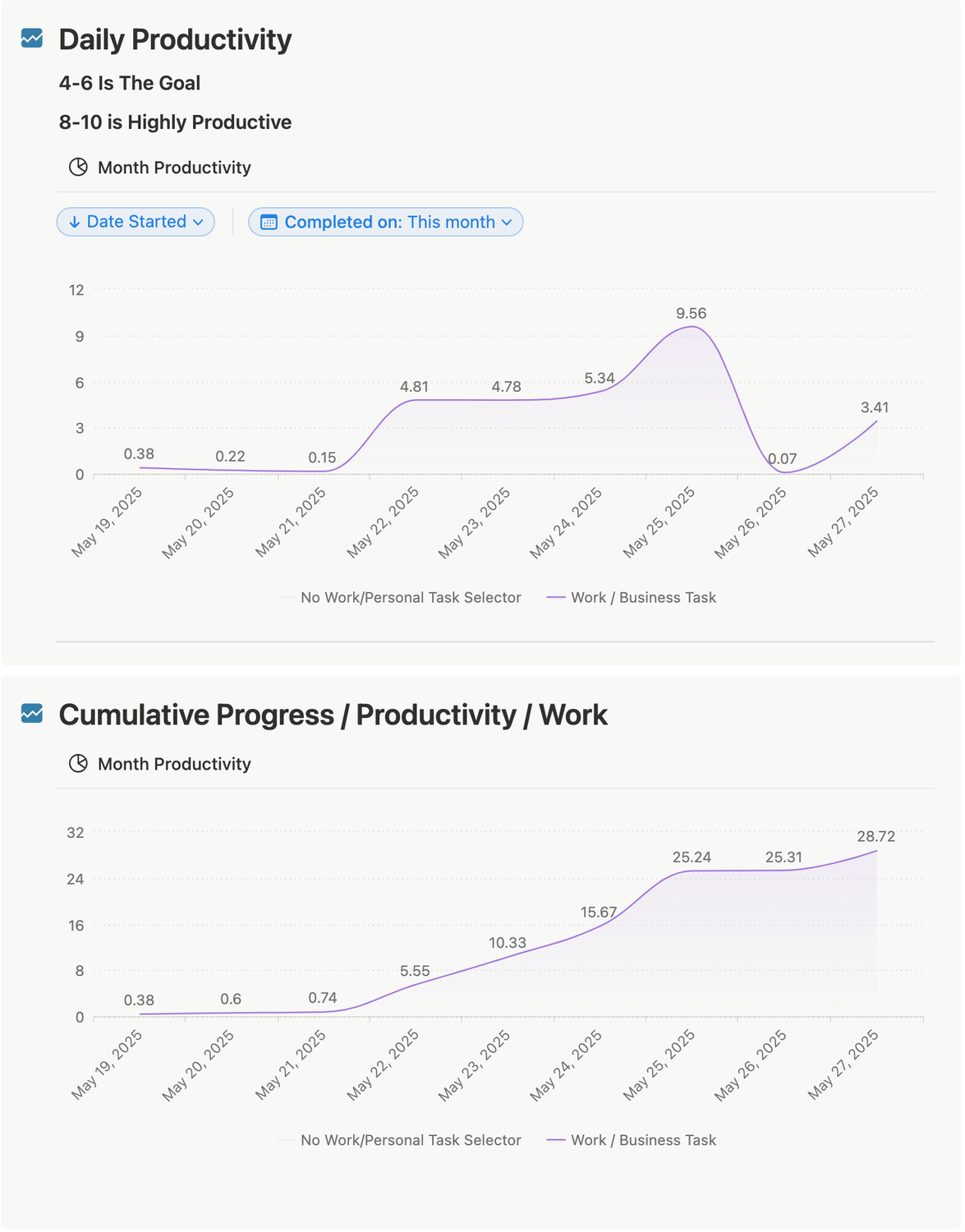The width and height of the screenshot is (965, 1232).
Task: Click the Daily Productivity heading text
Action: 175,39
